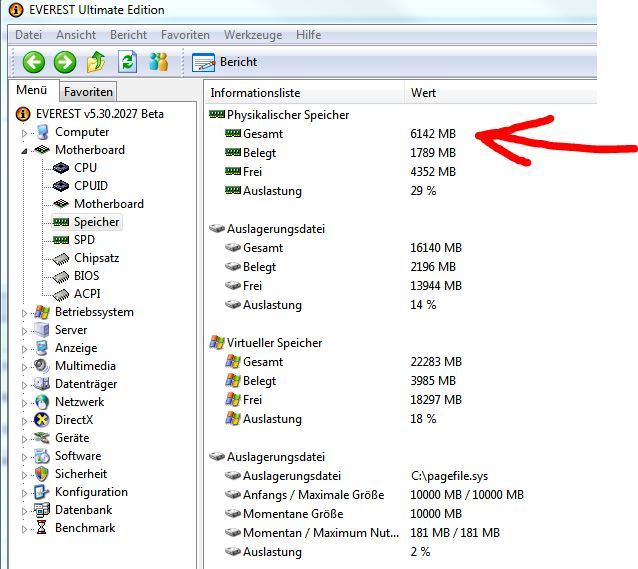Select the 1789 MB value
The height and width of the screenshot is (569, 638).
point(433,153)
